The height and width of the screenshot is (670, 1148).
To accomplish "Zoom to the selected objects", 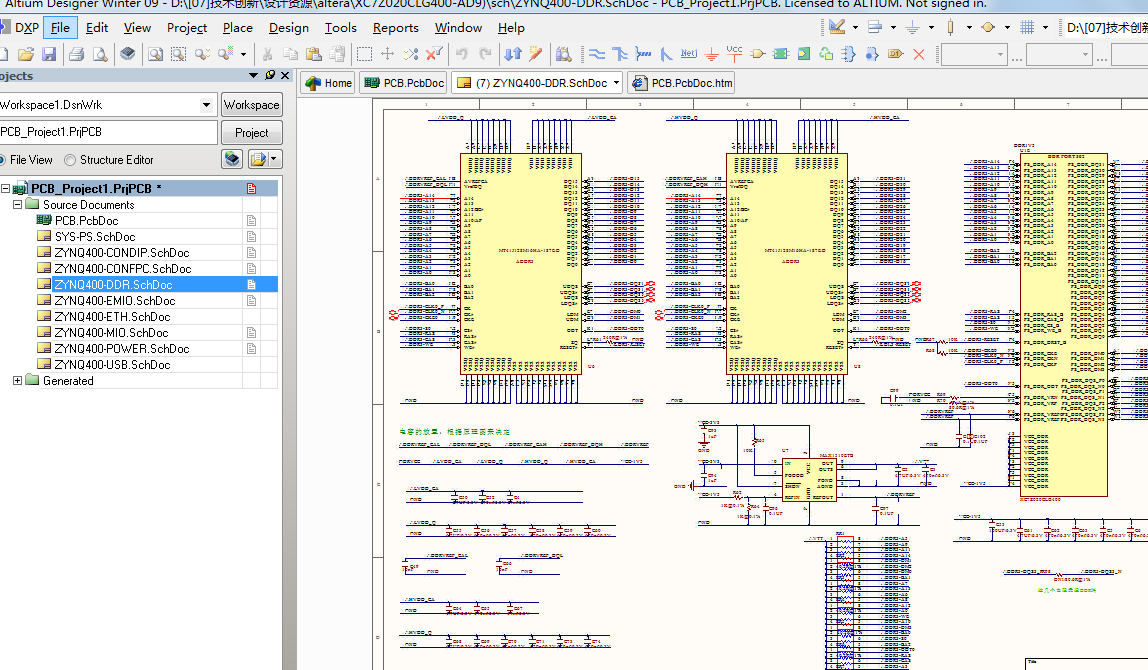I will pos(202,54).
